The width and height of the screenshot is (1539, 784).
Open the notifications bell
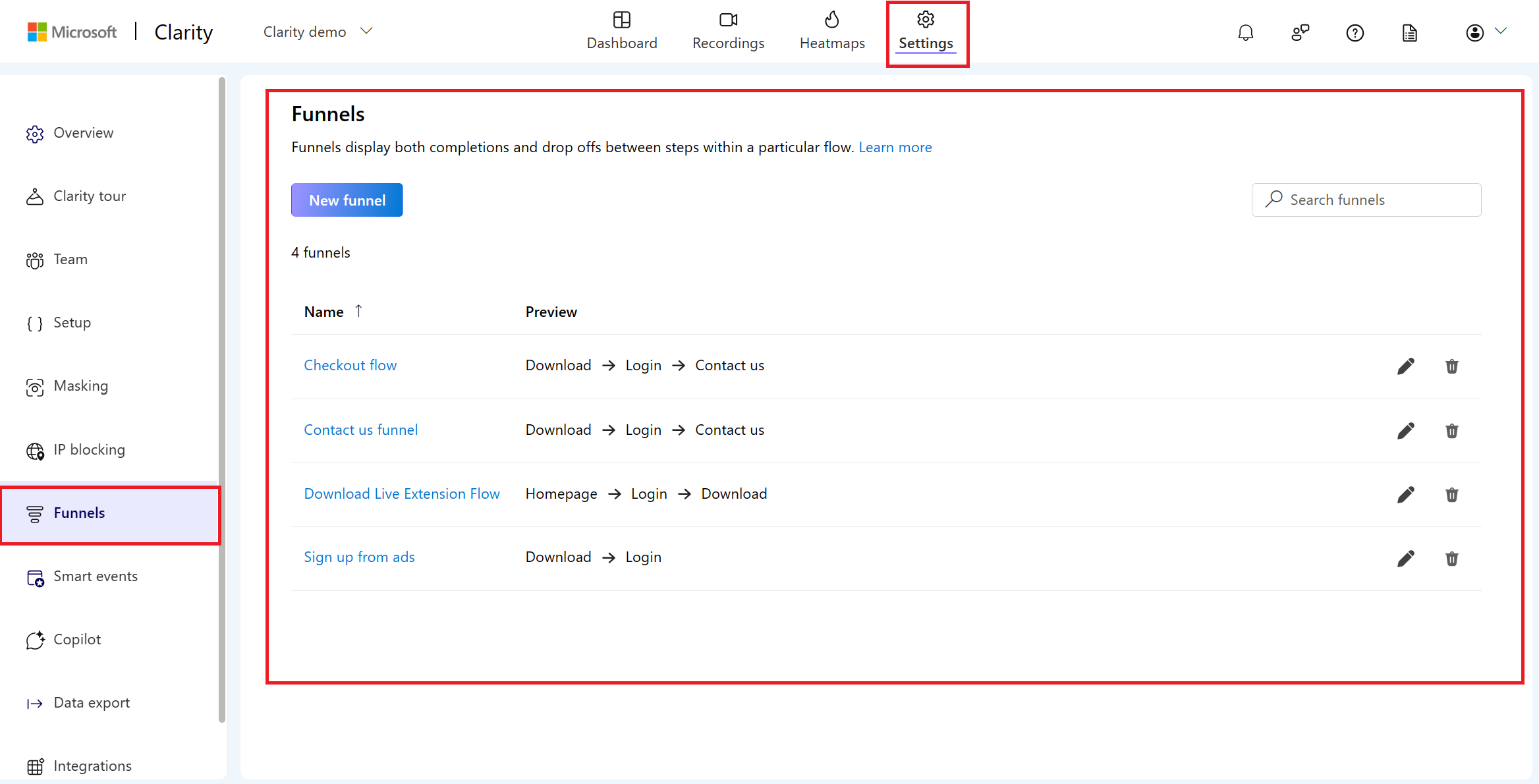[x=1245, y=32]
